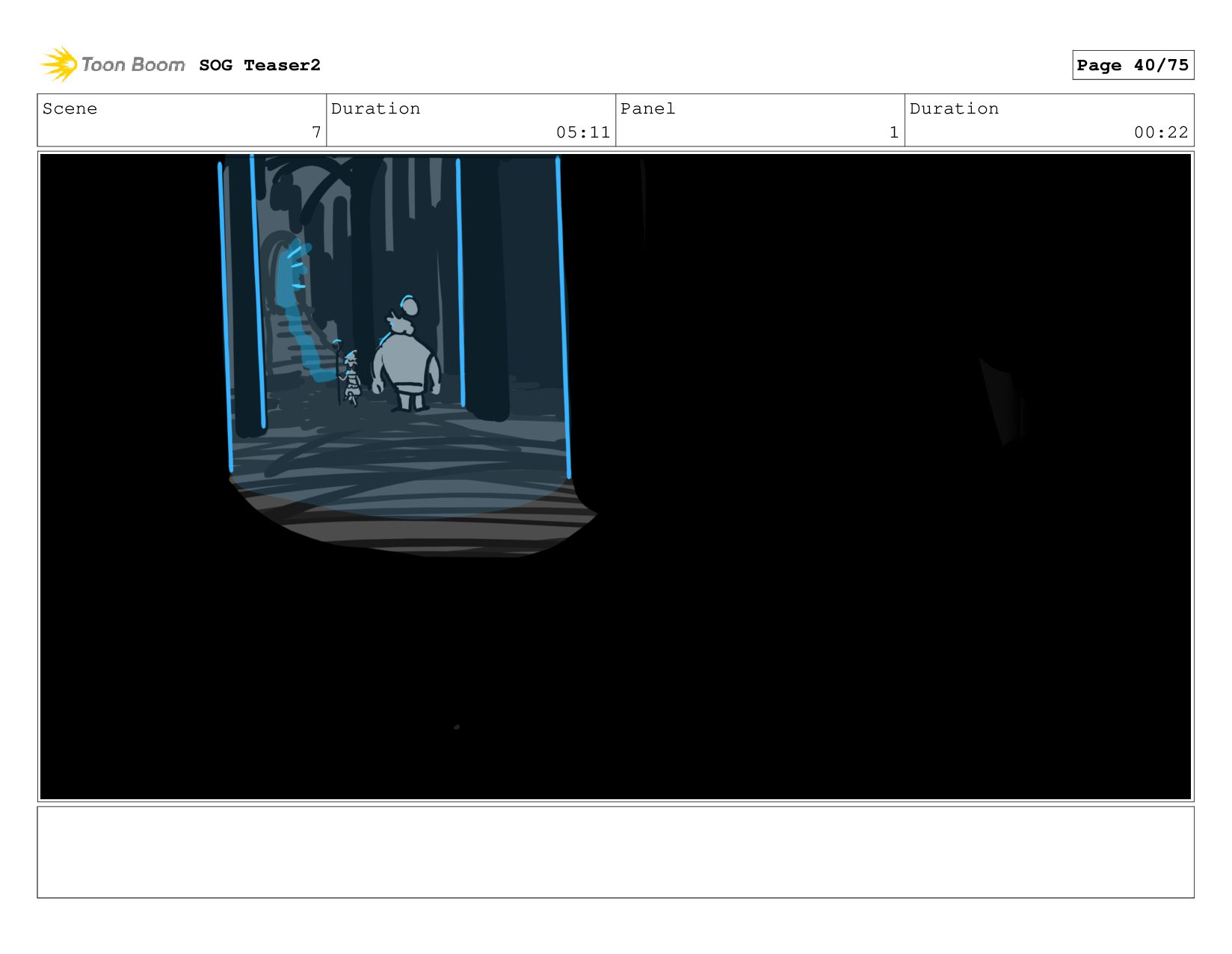1232x954 pixels.
Task: Click the scene duration value "05:11"
Action: tap(583, 132)
